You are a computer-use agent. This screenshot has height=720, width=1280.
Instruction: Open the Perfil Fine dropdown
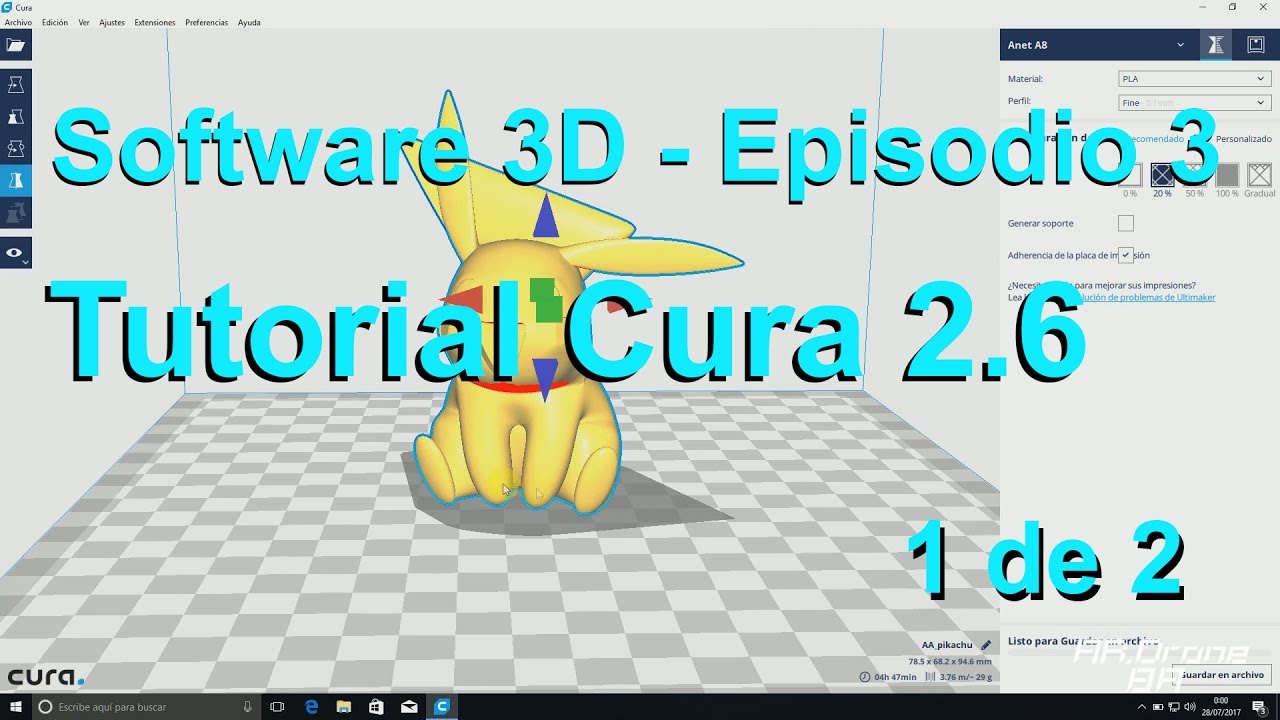1194,102
